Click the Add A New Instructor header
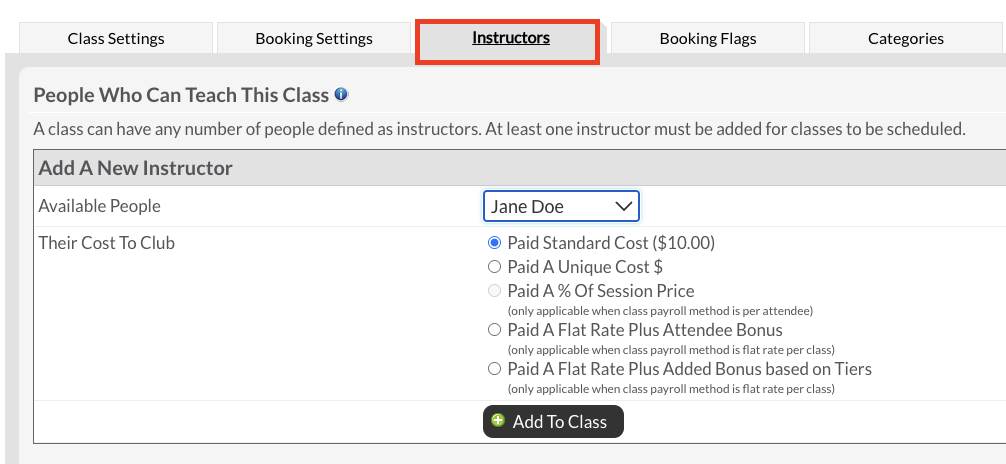 (x=135, y=168)
